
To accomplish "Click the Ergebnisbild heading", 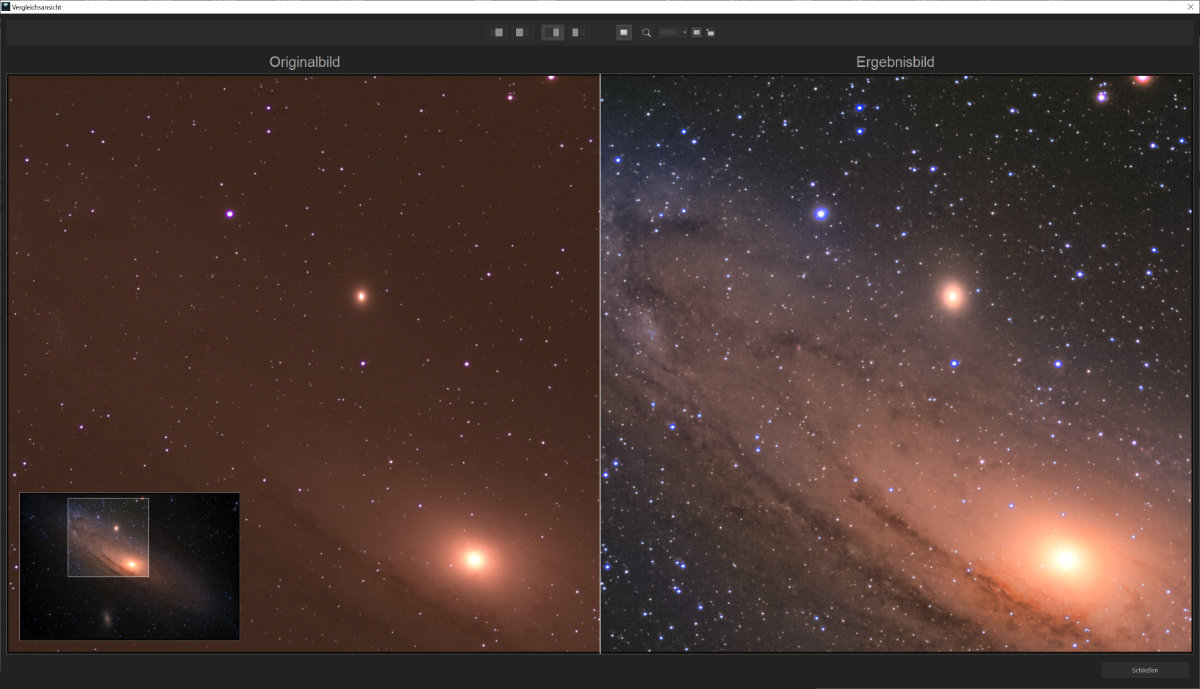I will coord(895,62).
